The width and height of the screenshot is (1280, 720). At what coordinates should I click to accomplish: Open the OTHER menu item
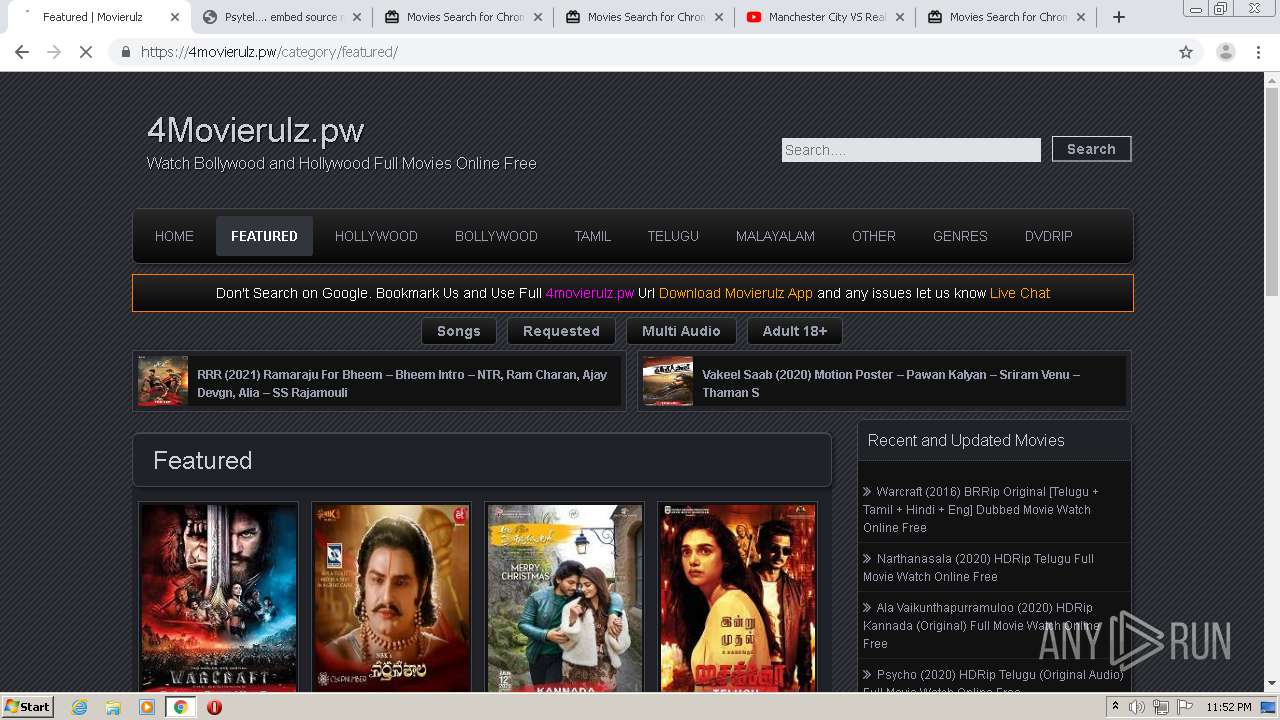873,236
